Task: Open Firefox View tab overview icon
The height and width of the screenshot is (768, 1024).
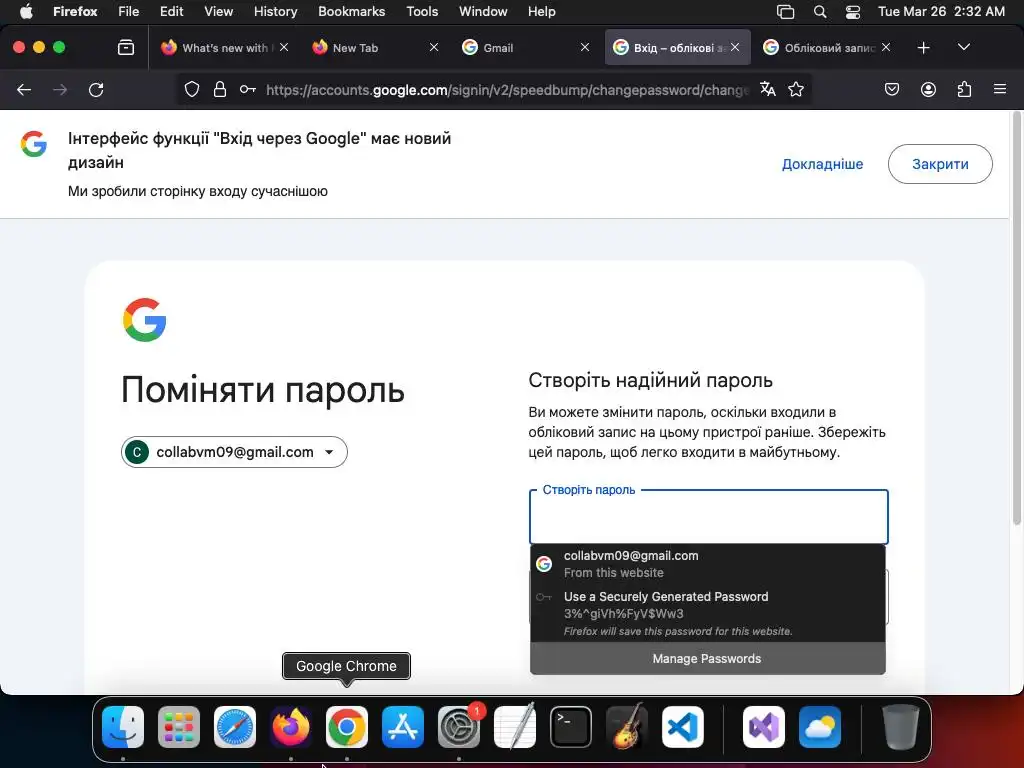Action: tap(125, 47)
